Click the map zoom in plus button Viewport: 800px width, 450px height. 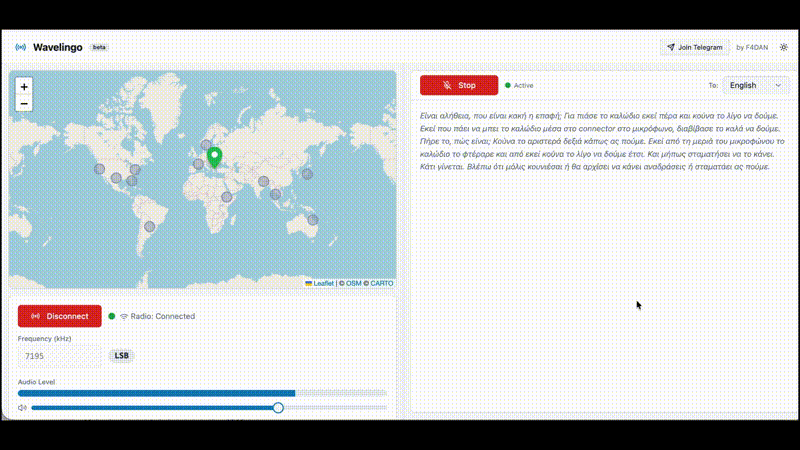coord(24,87)
